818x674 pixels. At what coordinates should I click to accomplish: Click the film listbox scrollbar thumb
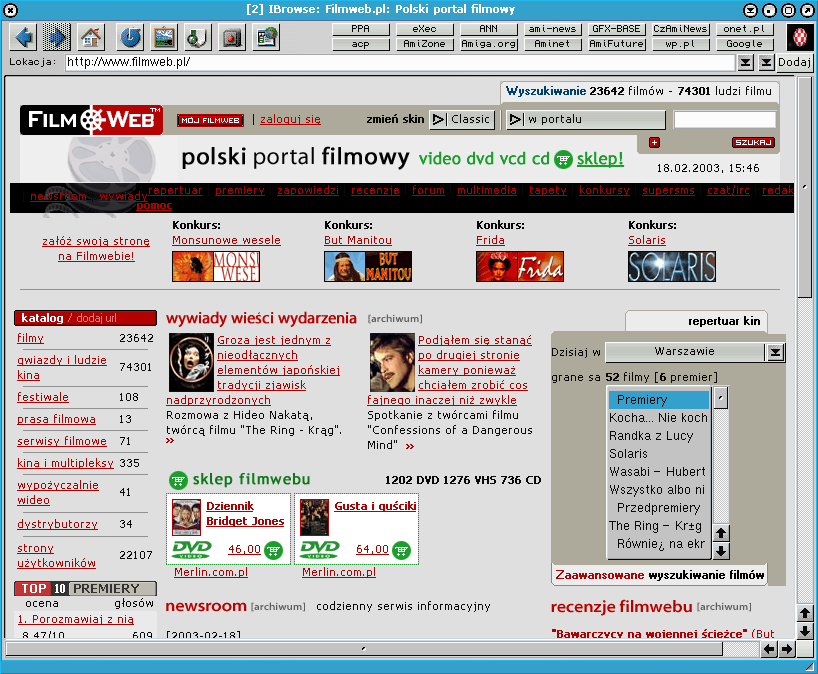click(x=720, y=398)
